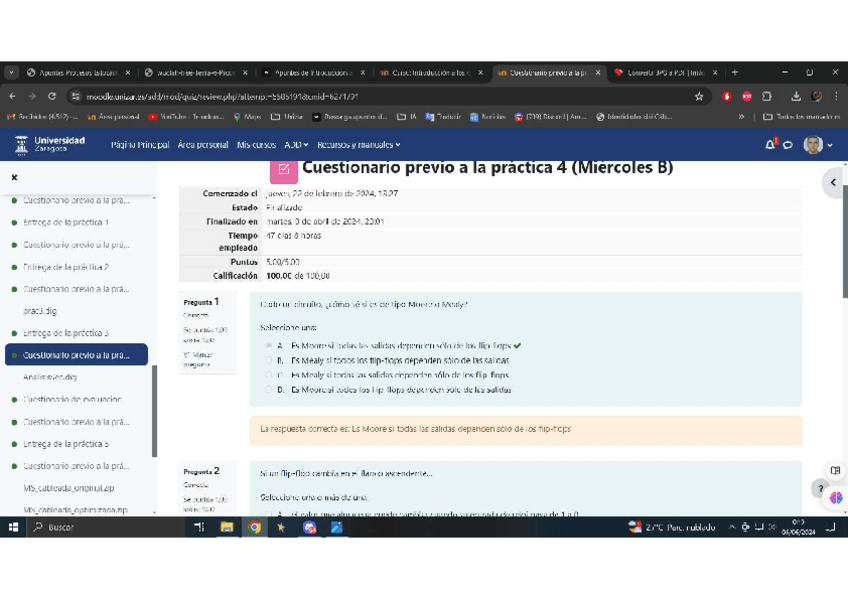The width and height of the screenshot is (848, 599).
Task: Flag Pregunta 1 with Marcar pregunta
Action: [198, 360]
